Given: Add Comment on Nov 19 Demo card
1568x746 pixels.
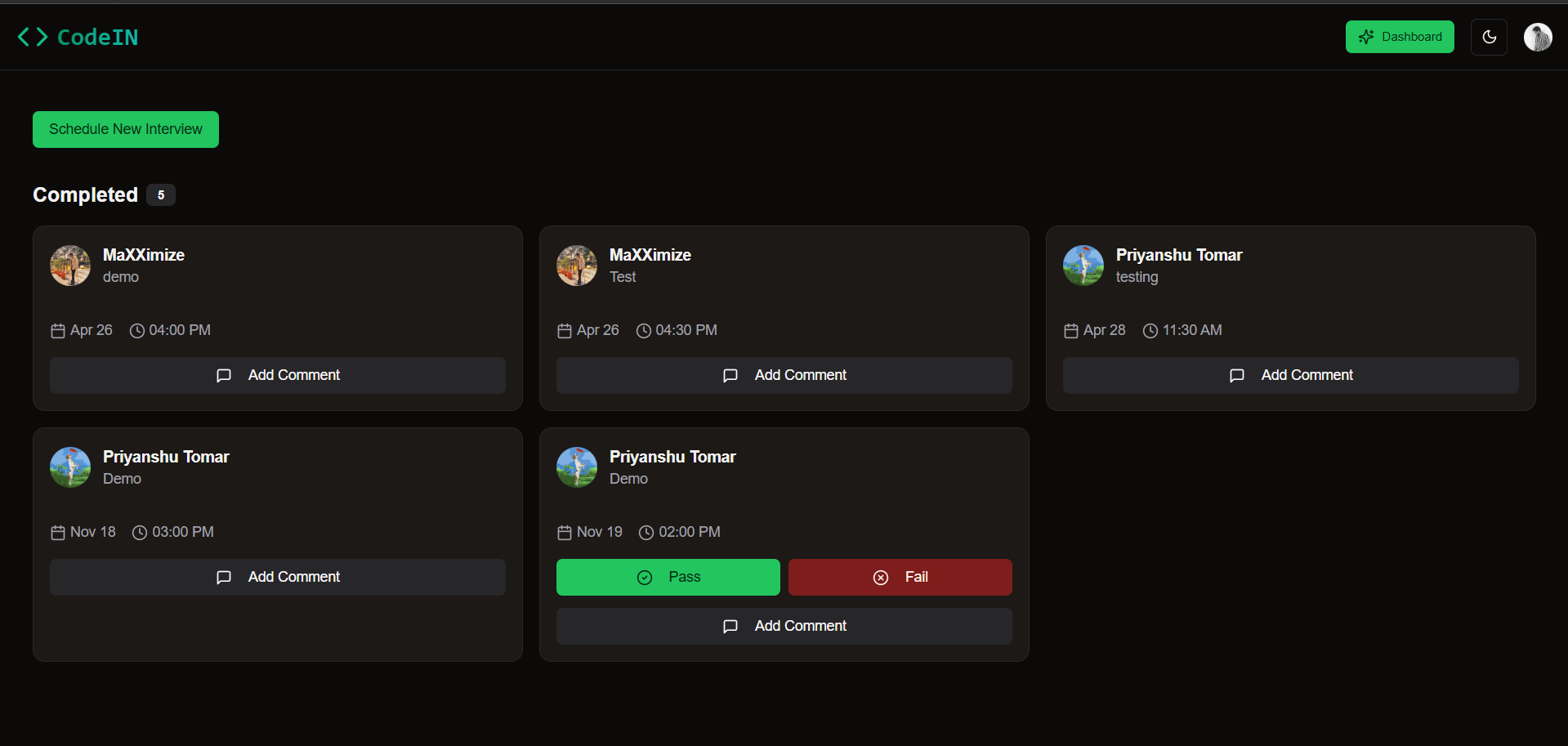Looking at the screenshot, I should [784, 626].
